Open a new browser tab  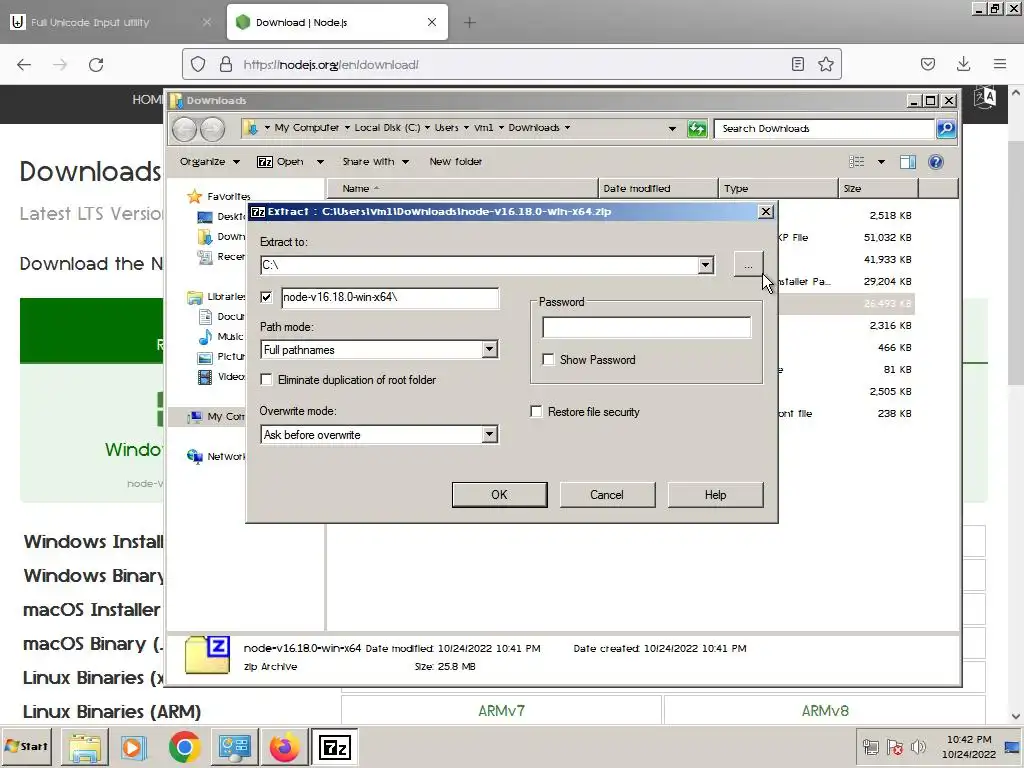(470, 22)
